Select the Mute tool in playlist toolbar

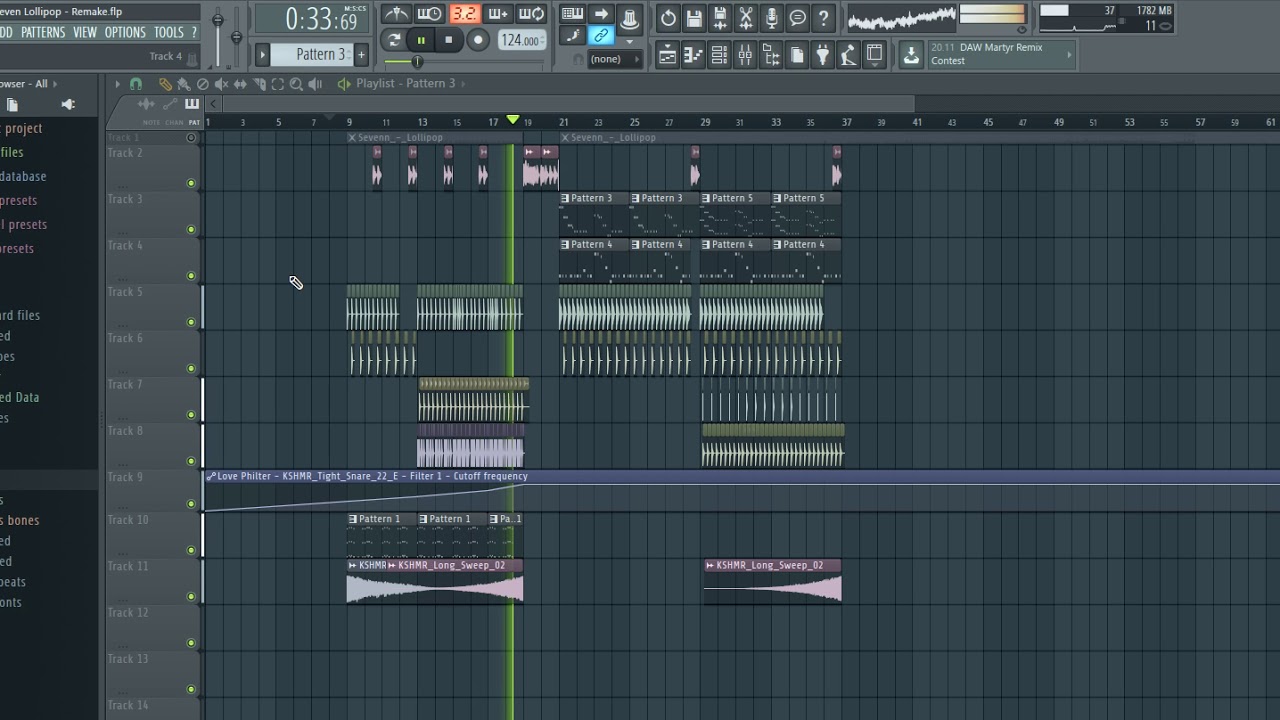point(222,84)
